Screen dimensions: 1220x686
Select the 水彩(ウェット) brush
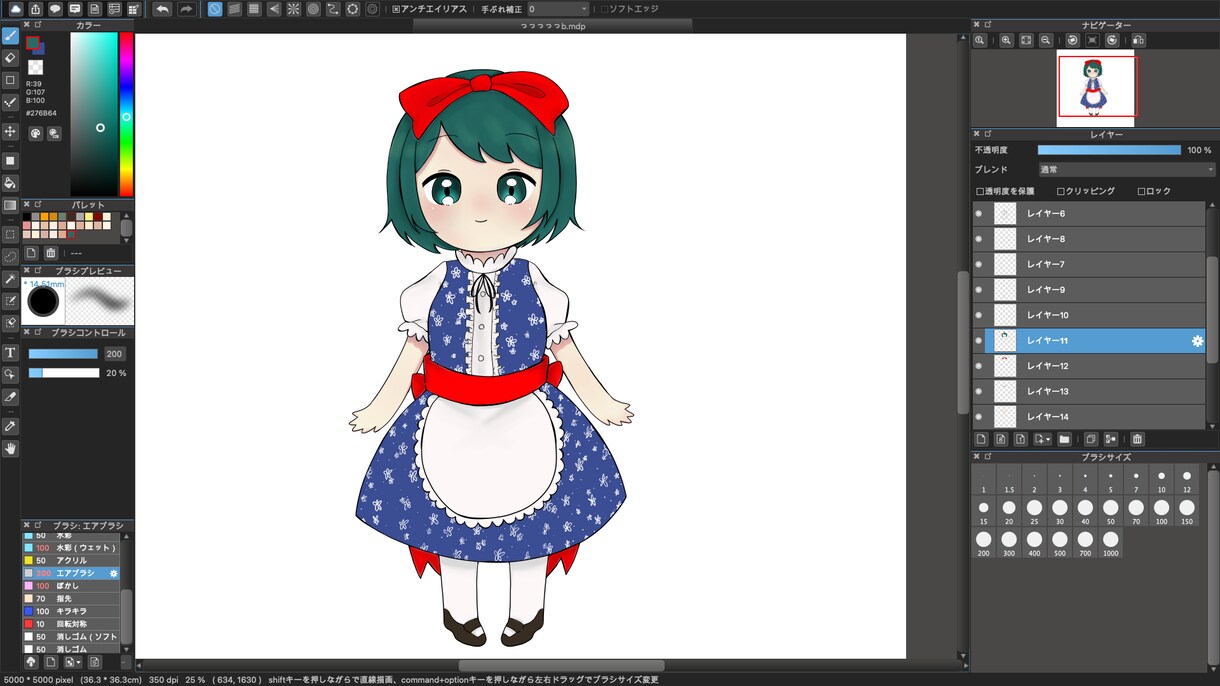71,548
